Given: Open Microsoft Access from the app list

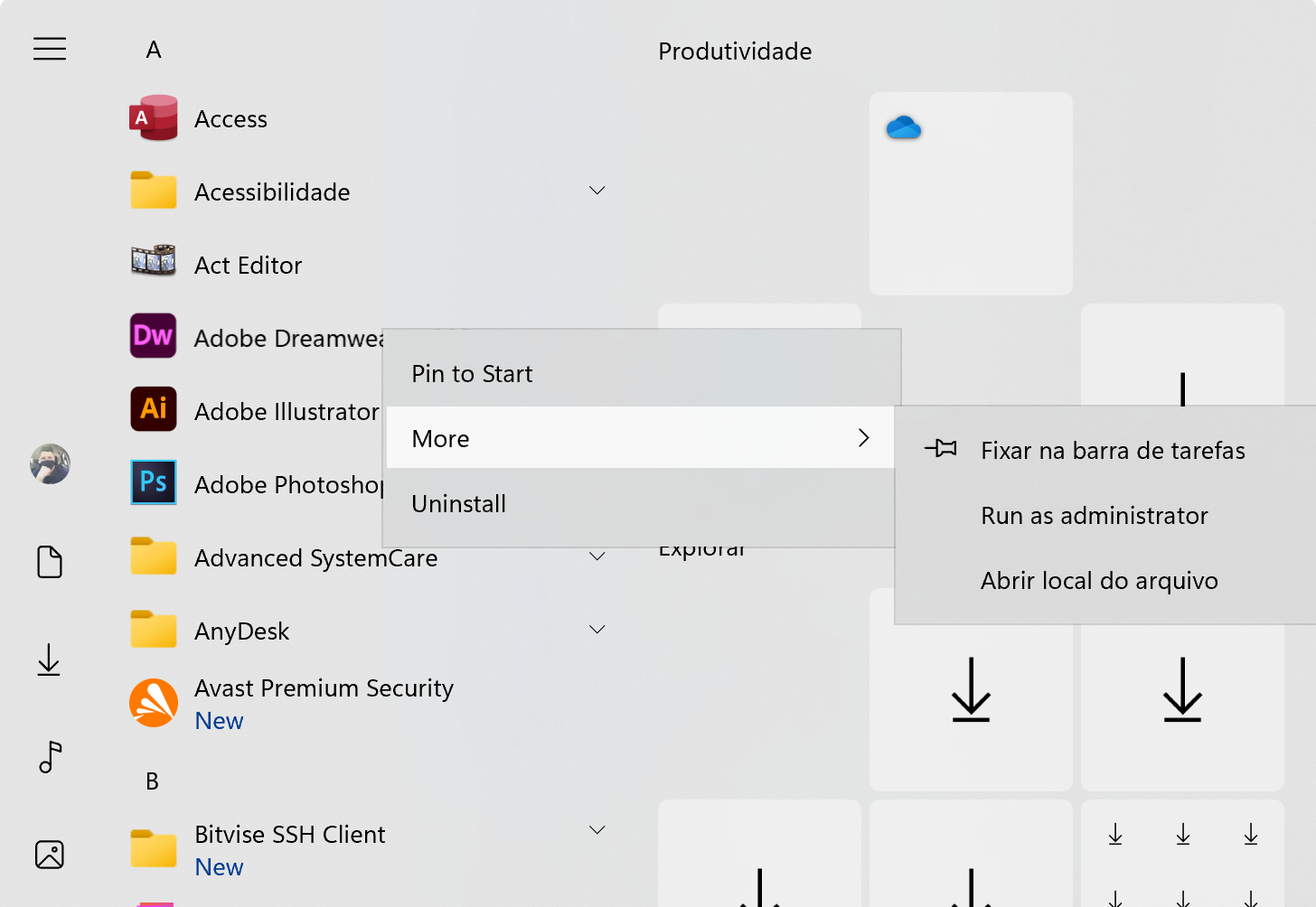Looking at the screenshot, I should tap(230, 118).
